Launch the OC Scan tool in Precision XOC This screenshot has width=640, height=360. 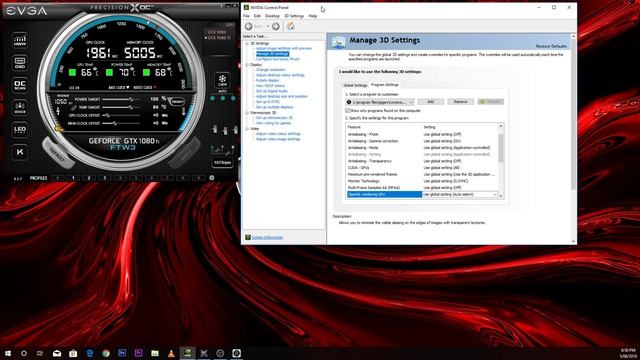click(x=20, y=85)
